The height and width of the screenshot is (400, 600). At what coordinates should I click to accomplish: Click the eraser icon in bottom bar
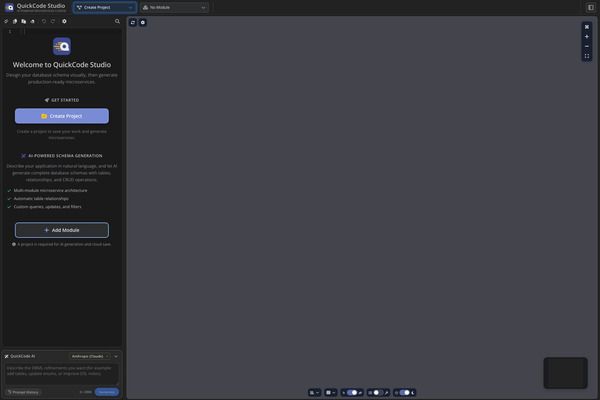tap(360, 392)
